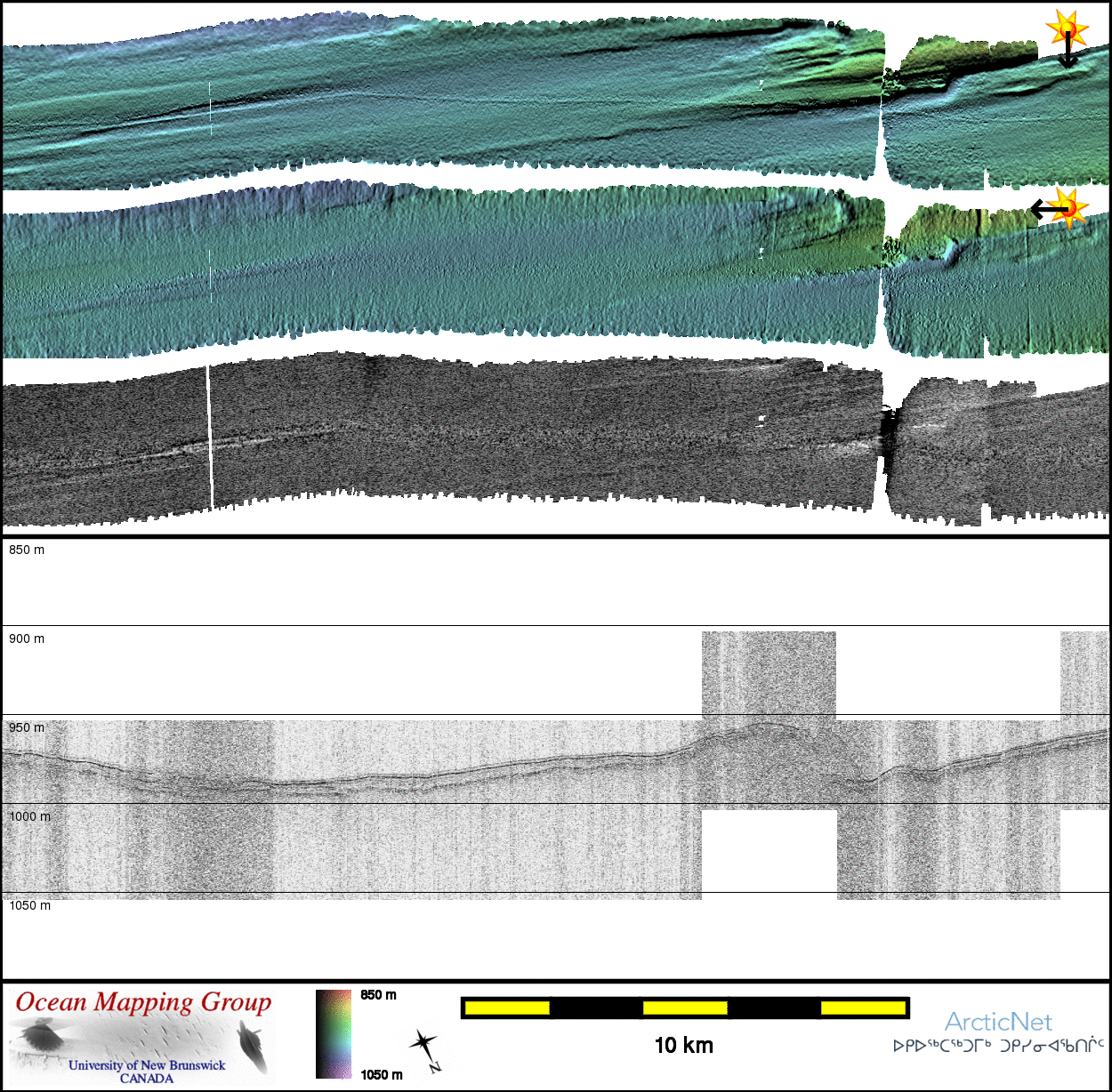The width and height of the screenshot is (1112, 1092).
Task: Click the sun icon on the top bathymetry strip
Action: [x=1067, y=28]
